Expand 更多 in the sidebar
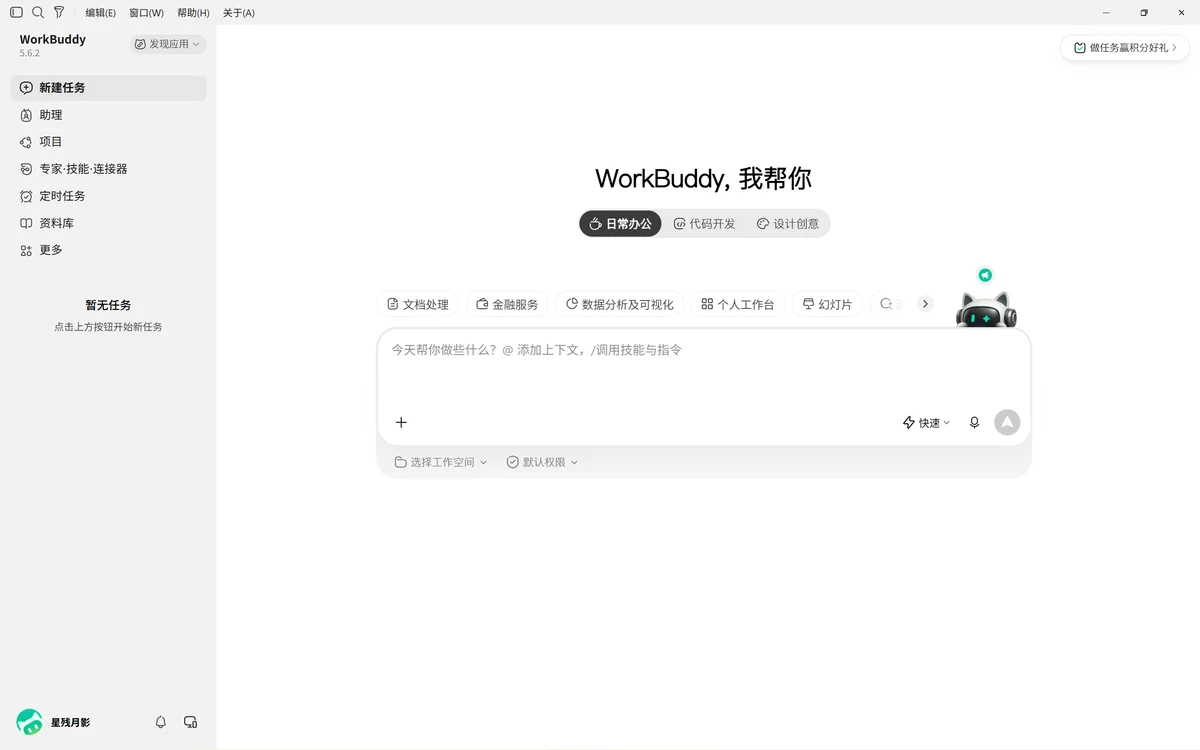The width and height of the screenshot is (1200, 750). tap(108, 250)
